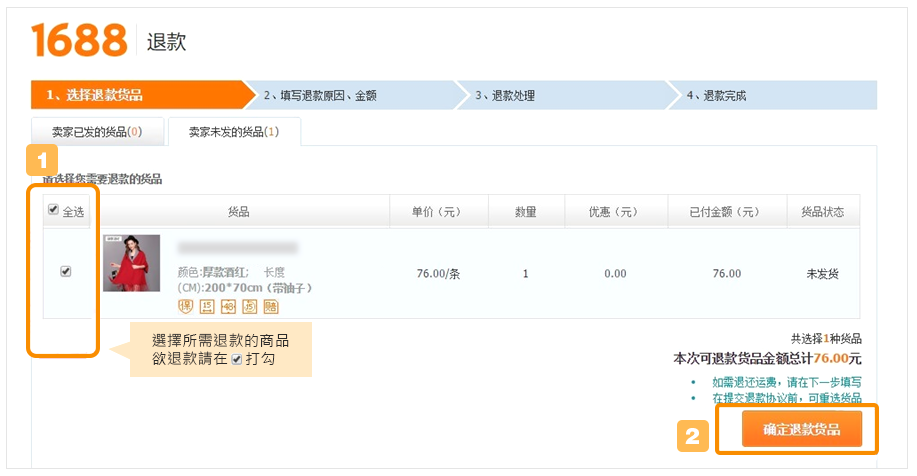917x476 pixels.
Task: Select the 卖家未发的货品 tab
Action: [x=234, y=132]
